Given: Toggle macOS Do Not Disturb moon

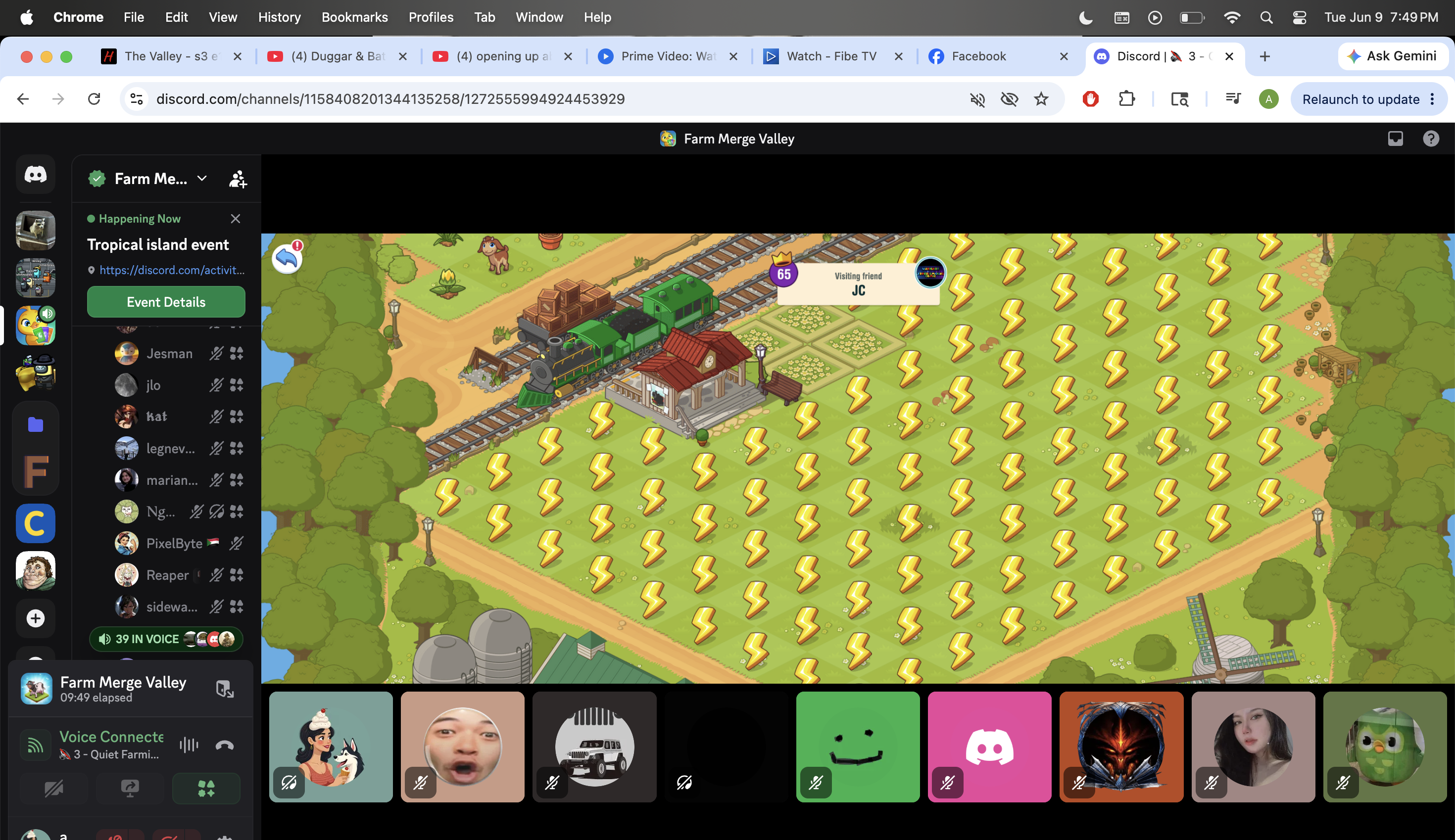Looking at the screenshot, I should [x=1086, y=17].
